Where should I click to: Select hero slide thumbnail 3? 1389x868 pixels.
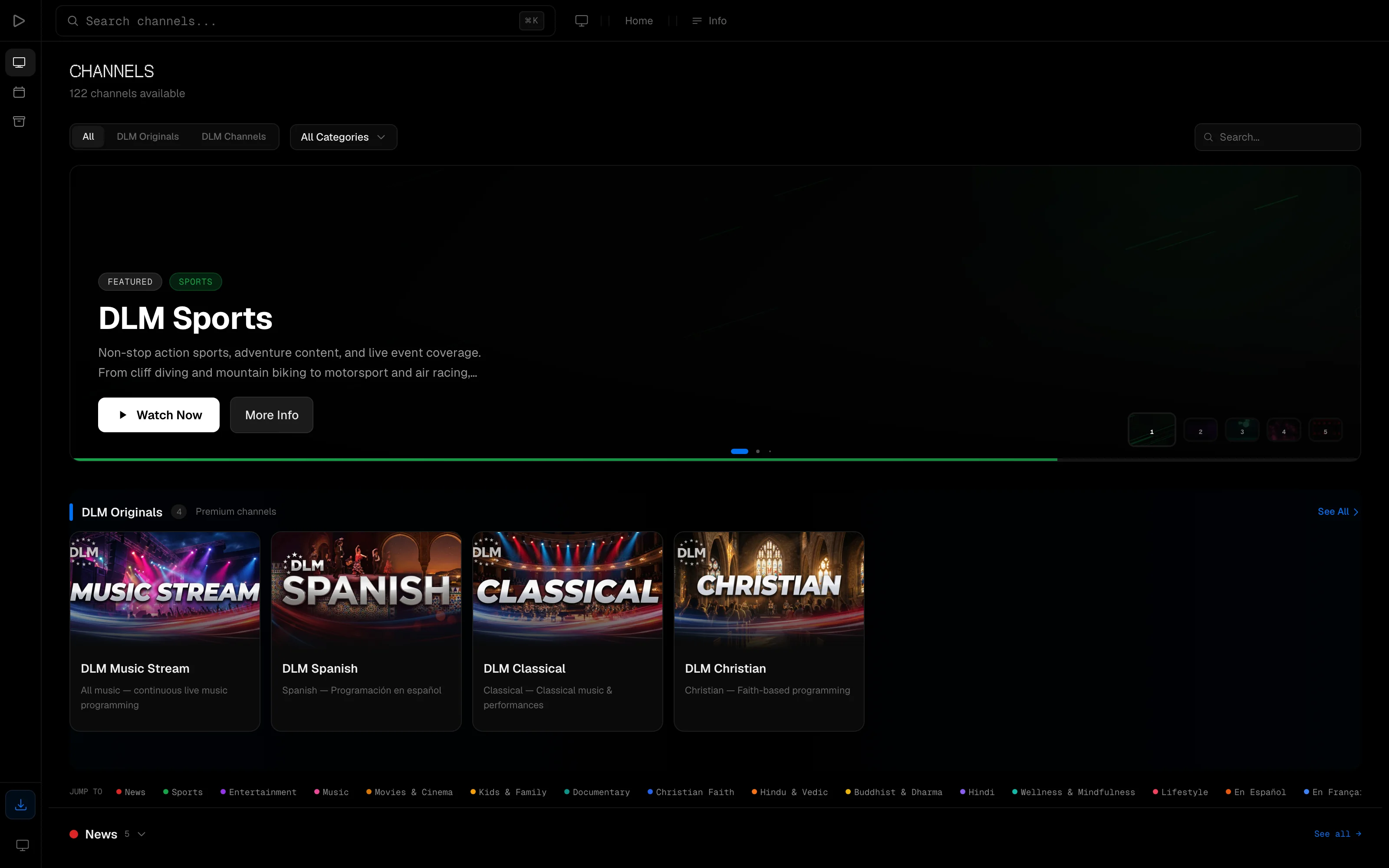tap(1242, 430)
